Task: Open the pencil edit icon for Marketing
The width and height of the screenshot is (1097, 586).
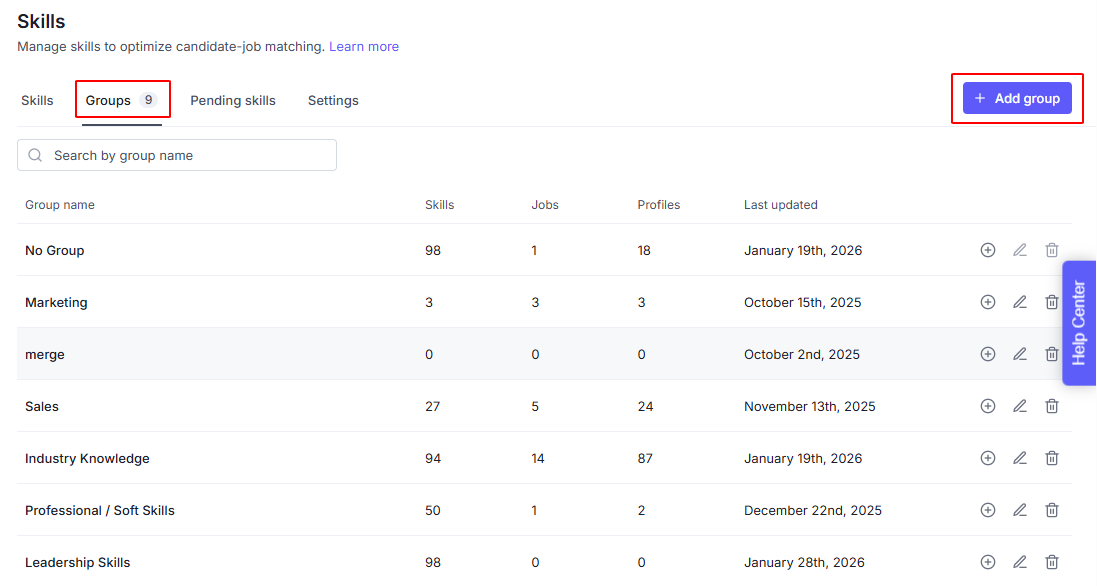Action: (x=1020, y=302)
